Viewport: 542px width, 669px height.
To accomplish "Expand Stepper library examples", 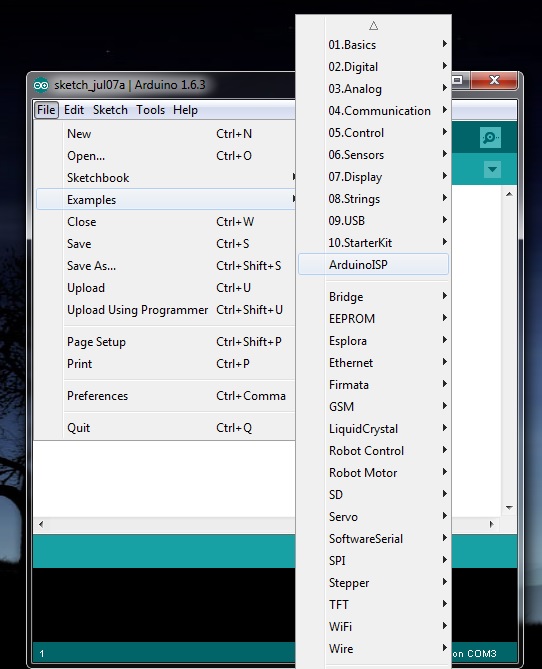I will 373,583.
